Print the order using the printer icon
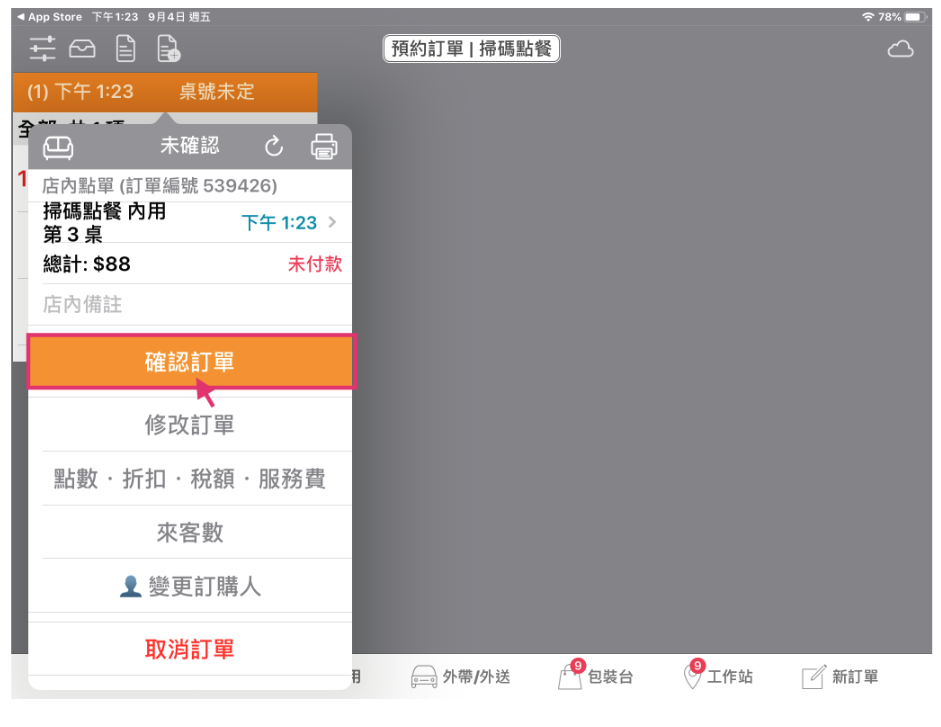941x727 pixels. [x=324, y=147]
